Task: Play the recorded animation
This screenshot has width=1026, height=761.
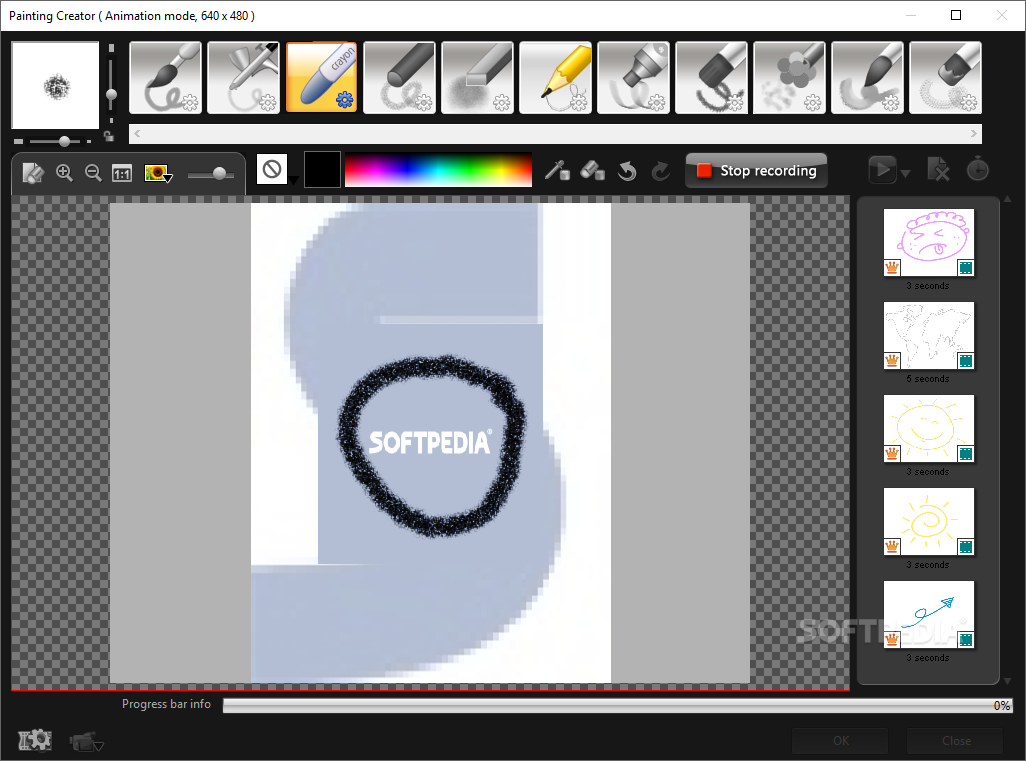Action: point(883,170)
